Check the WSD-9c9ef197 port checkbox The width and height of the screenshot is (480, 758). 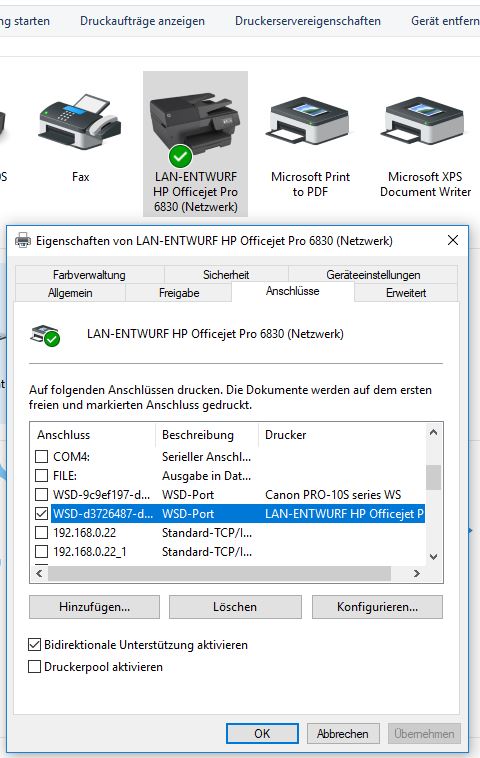point(42,495)
